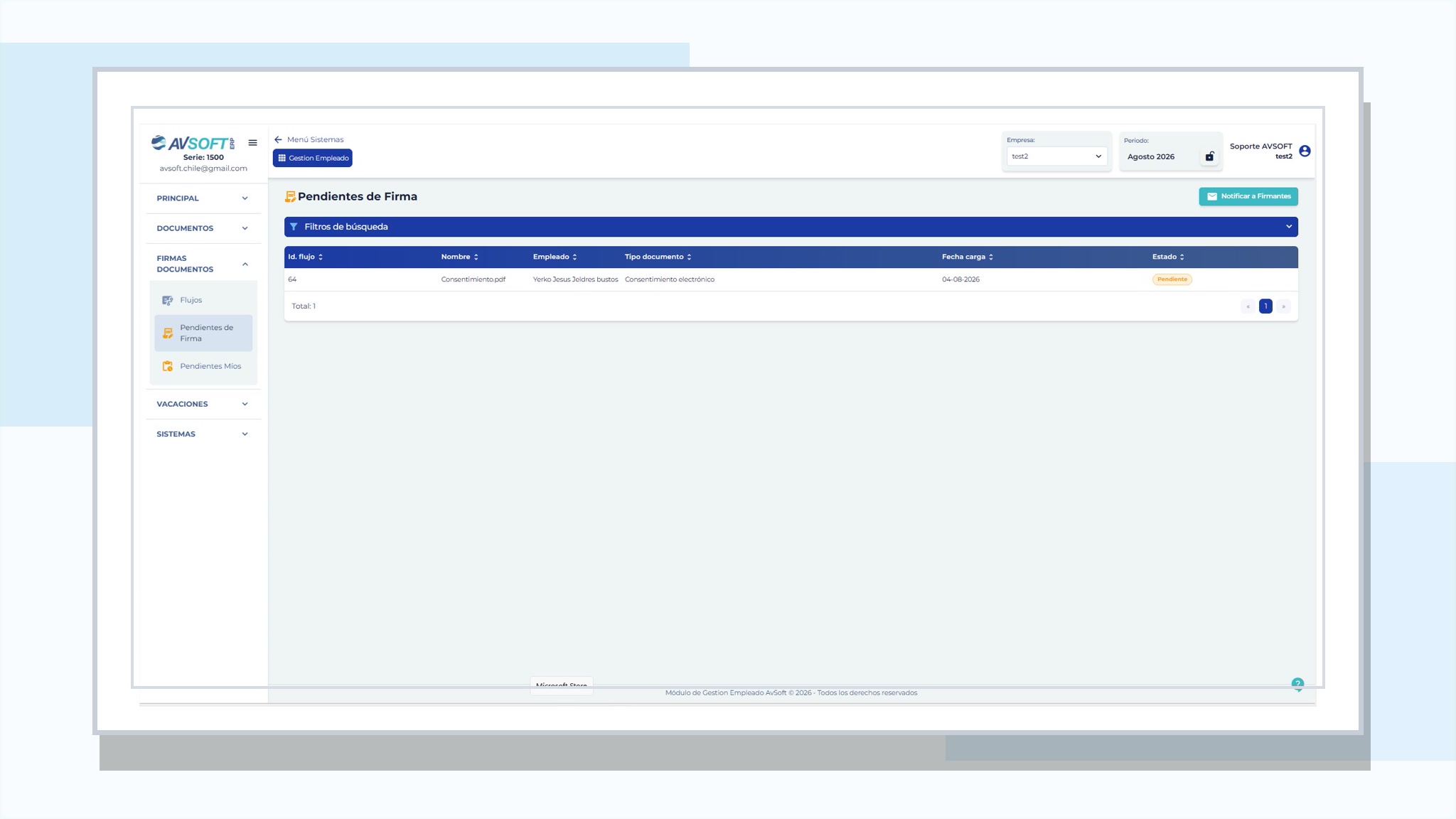
Task: Click the Total: 1 text
Action: [304, 306]
